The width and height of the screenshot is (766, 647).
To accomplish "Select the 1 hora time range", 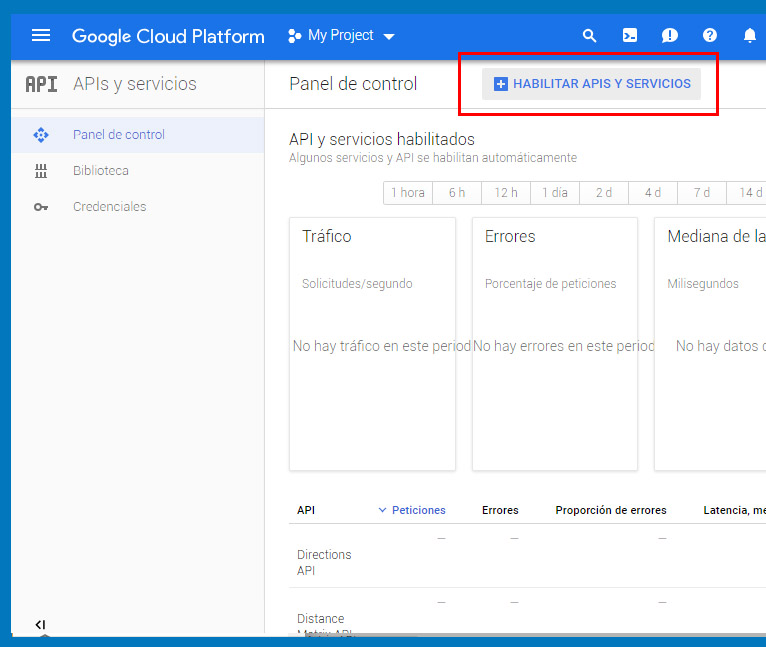I will (x=408, y=193).
